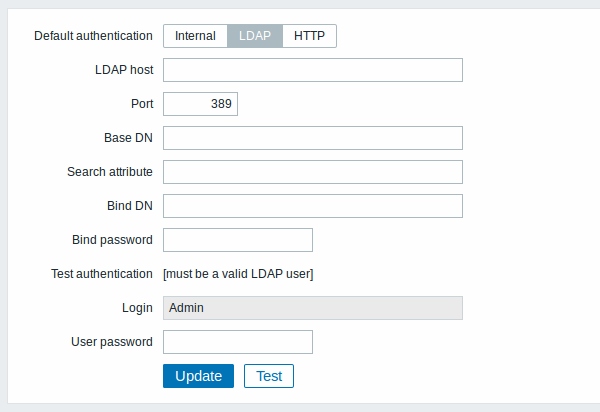The image size is (600, 412).
Task: Click into the Port field showing 389
Action: coord(200,104)
